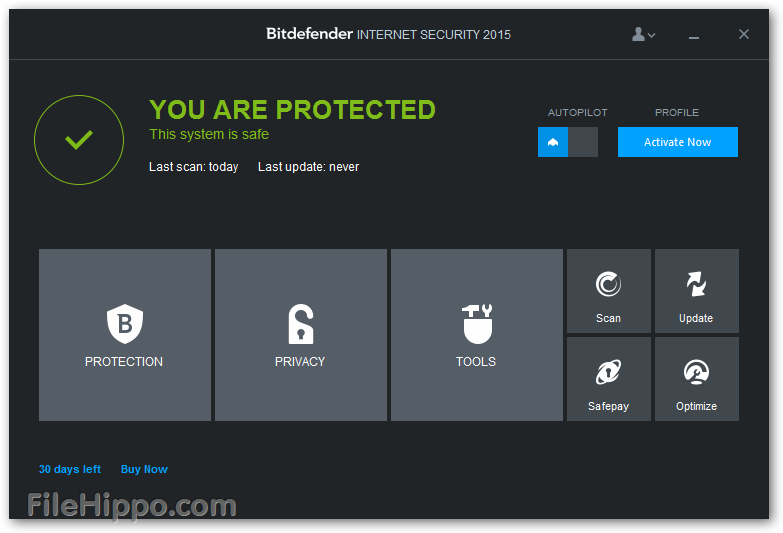Image resolution: width=783 pixels, height=533 pixels.
Task: Click the Optimize gauge icon
Action: tap(696, 372)
